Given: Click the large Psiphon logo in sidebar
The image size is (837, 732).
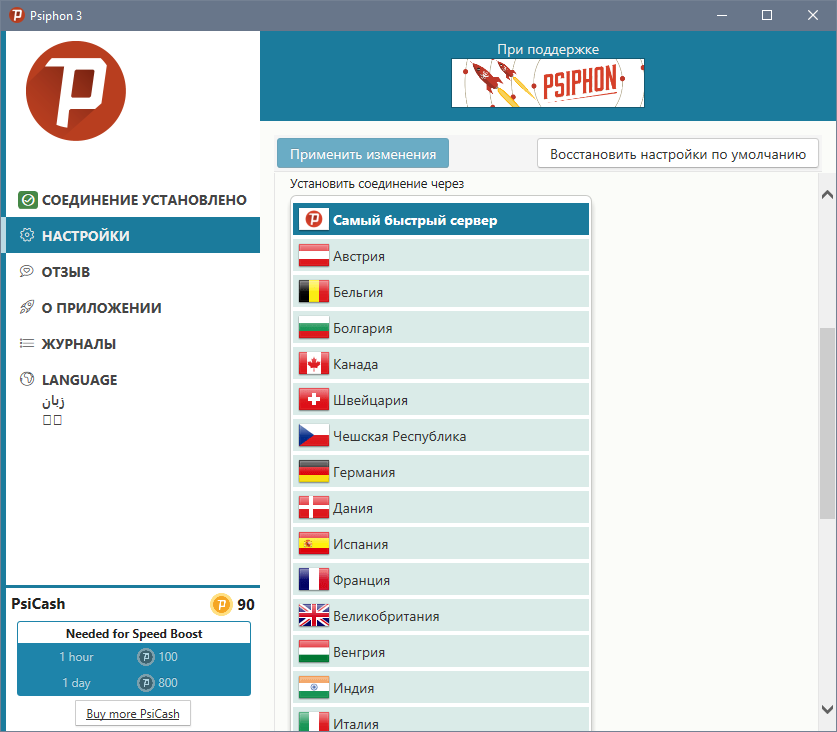Looking at the screenshot, I should coord(76,91).
